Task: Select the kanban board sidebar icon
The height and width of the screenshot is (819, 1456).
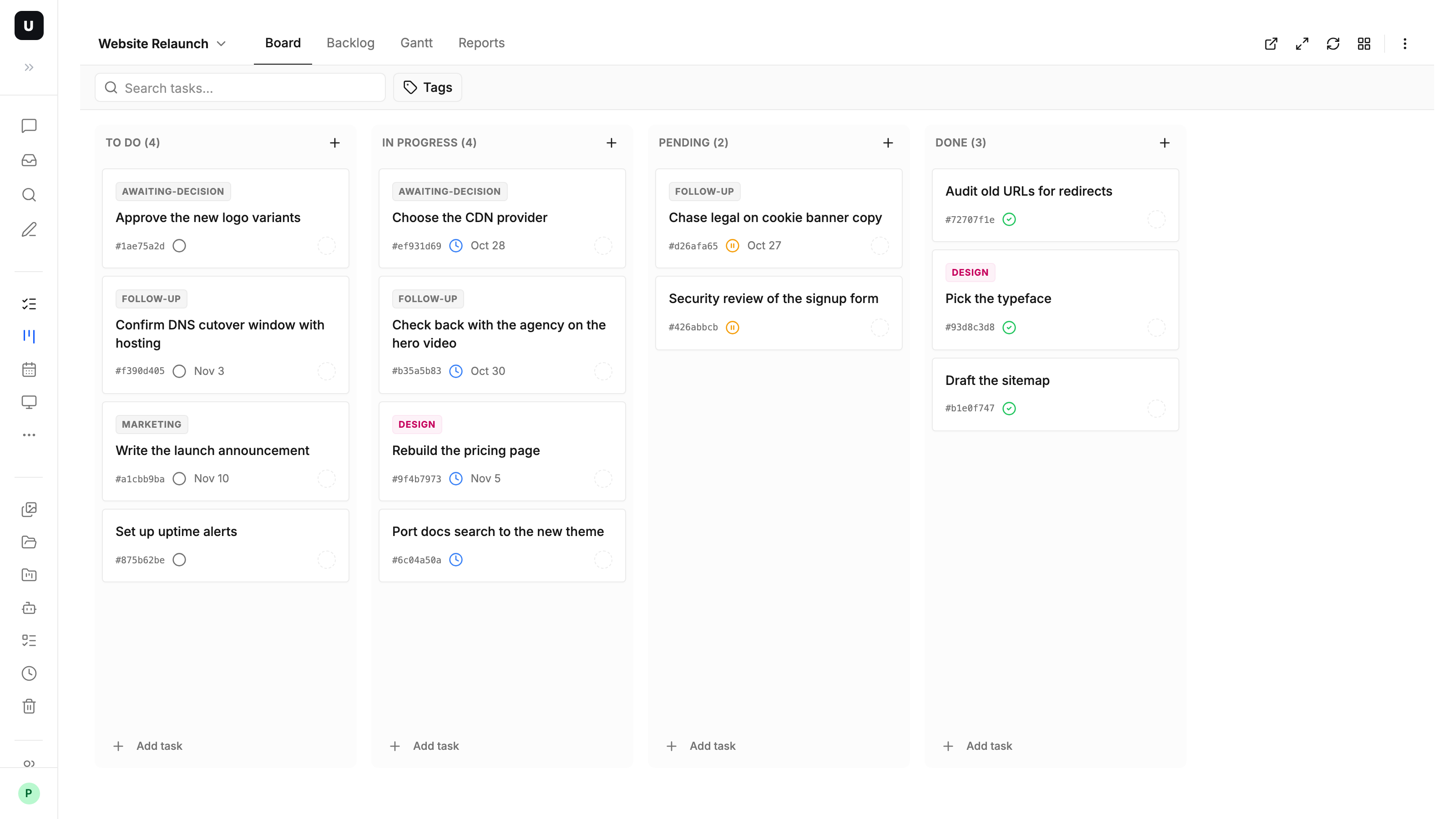Action: (x=29, y=336)
